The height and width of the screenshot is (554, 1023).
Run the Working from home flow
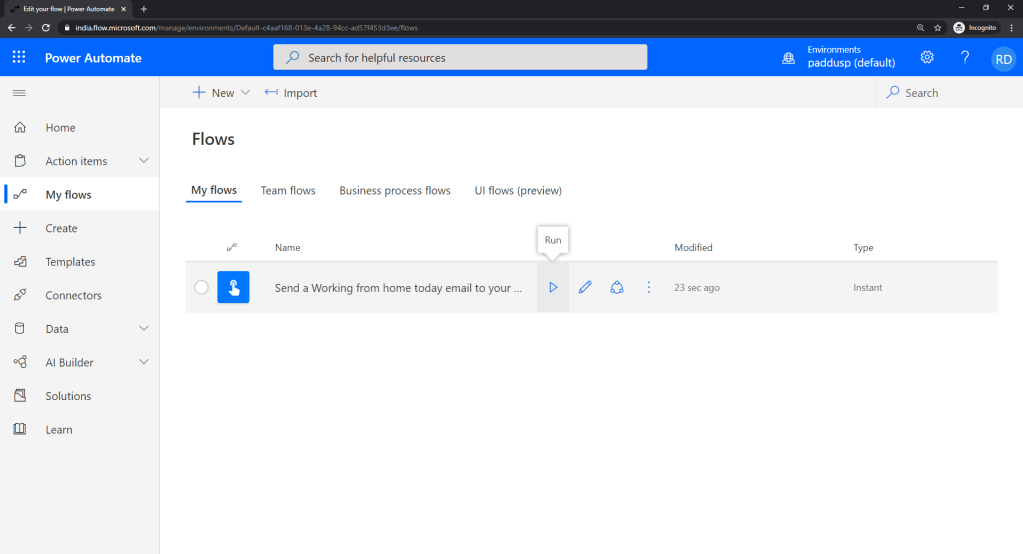pos(553,288)
